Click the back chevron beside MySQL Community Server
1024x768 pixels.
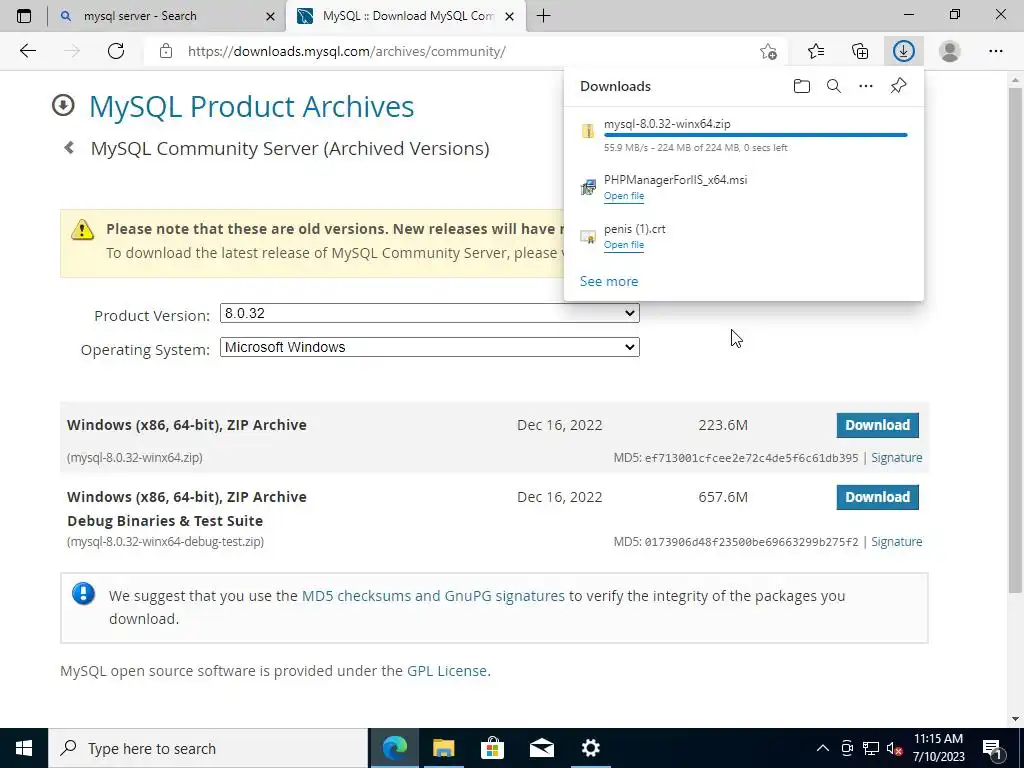pyautogui.click(x=69, y=148)
